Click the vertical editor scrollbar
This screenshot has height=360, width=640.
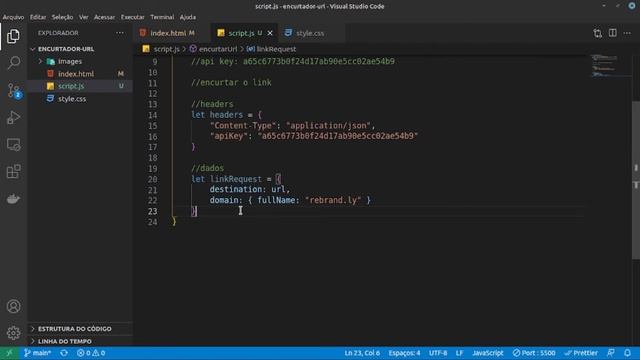636,180
